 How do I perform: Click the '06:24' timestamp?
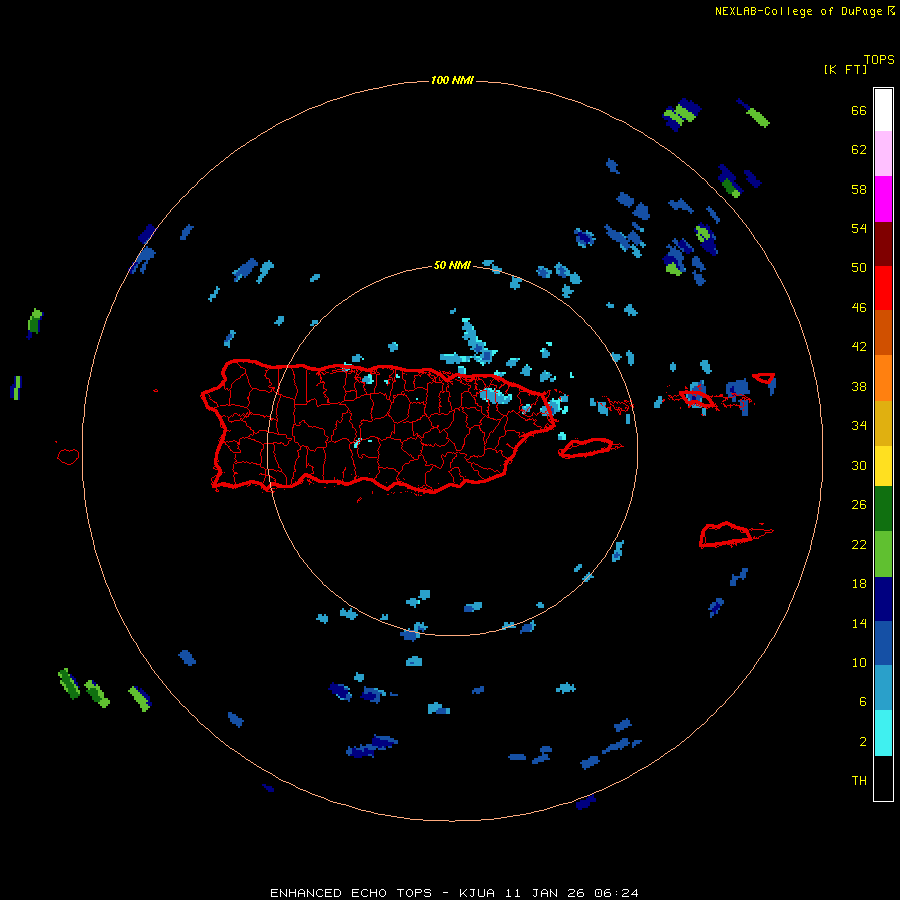(x=617, y=893)
